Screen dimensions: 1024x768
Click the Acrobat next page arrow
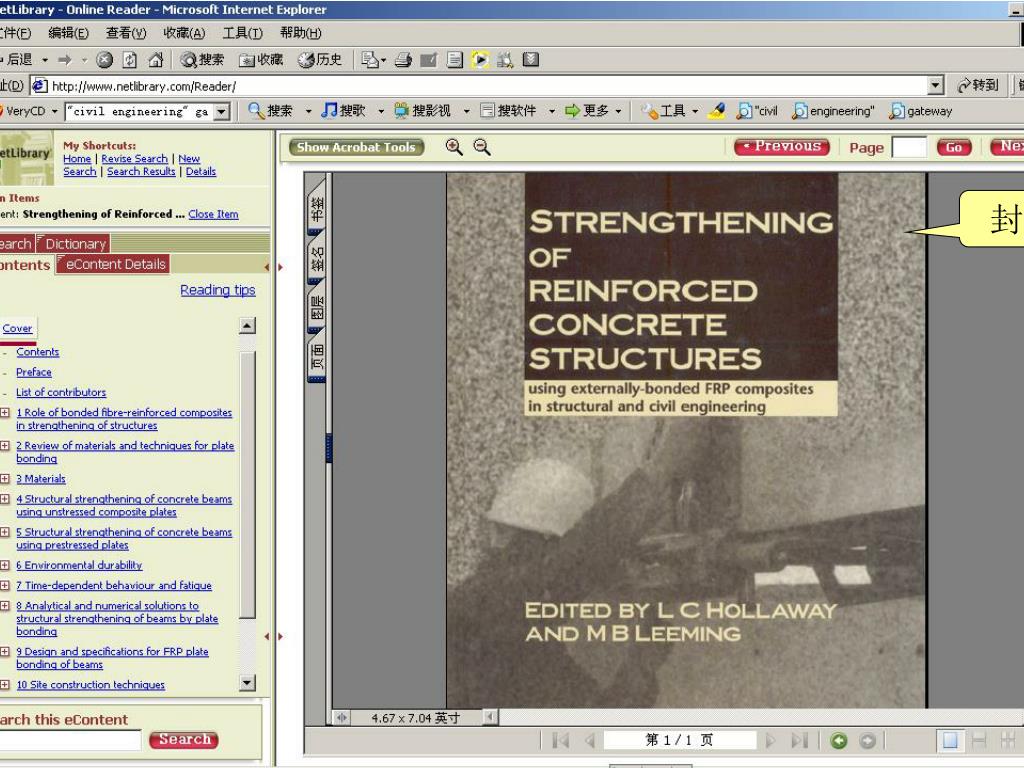(771, 740)
